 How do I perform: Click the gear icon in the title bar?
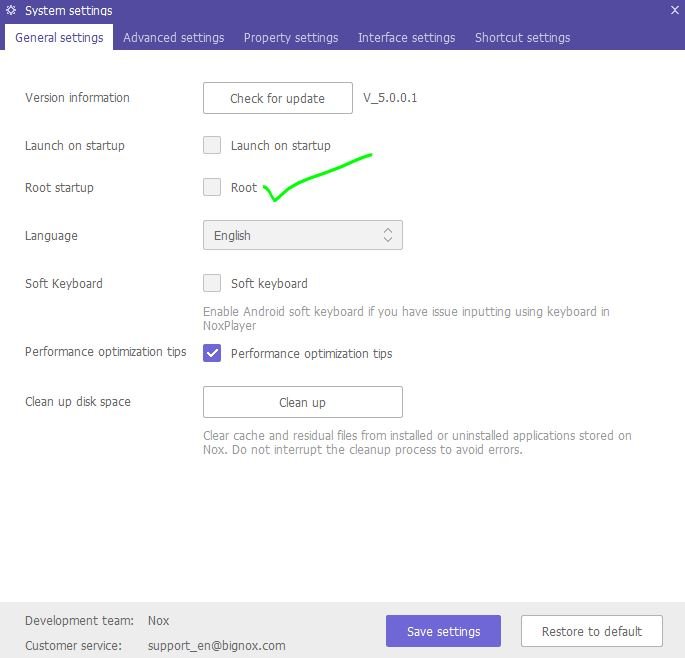point(11,10)
